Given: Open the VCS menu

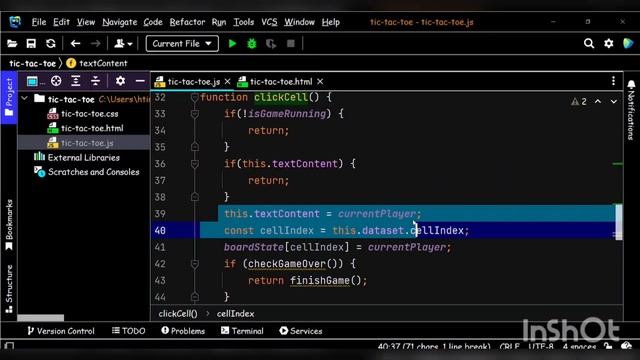Looking at the screenshot, I should pos(269,22).
